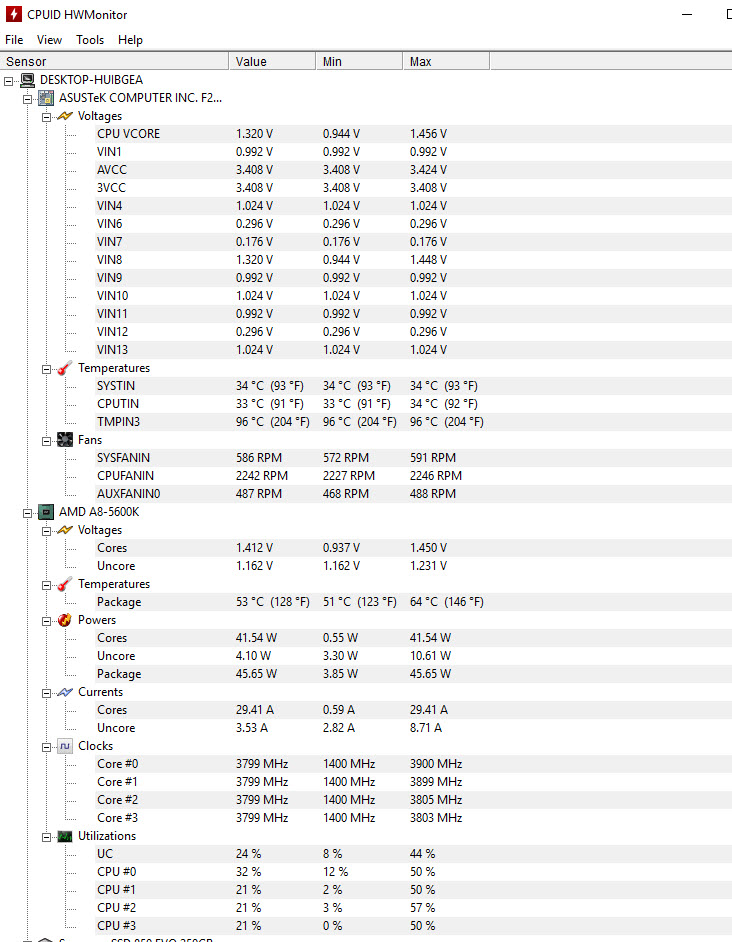This screenshot has width=732, height=942.
Task: Click the CPUID HWMonitor lightning app icon
Action: click(x=13, y=14)
